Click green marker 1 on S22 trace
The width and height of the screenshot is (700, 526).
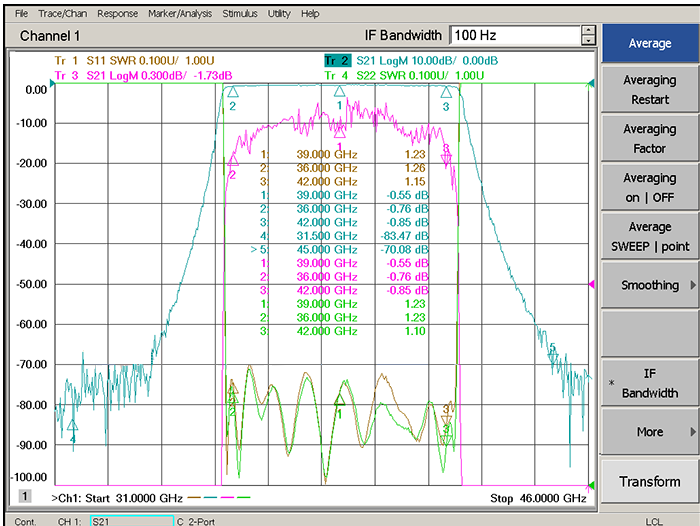[339, 400]
